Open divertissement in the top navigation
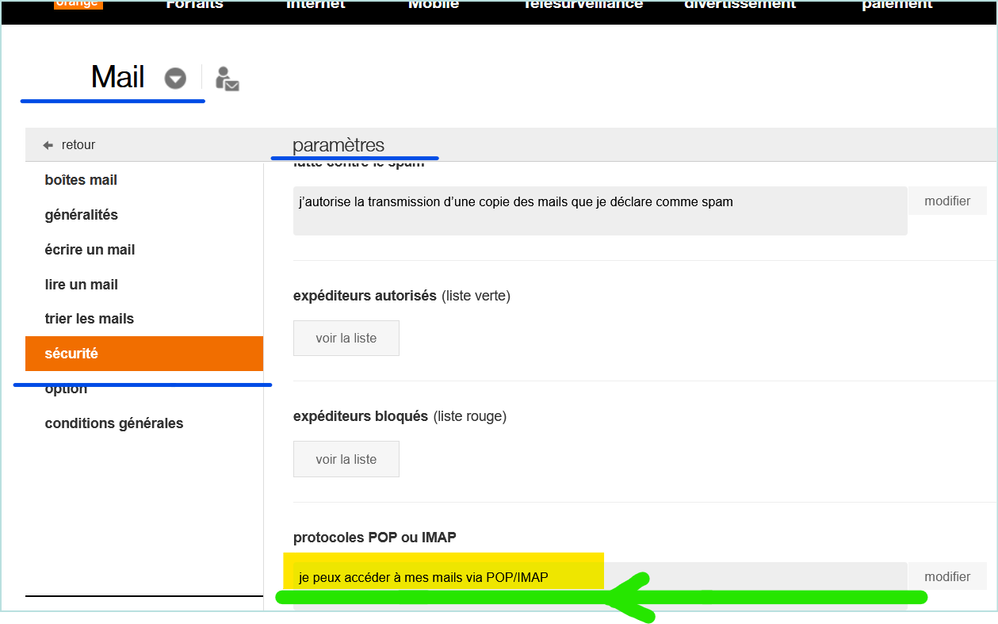The image size is (998, 624). 740,5
